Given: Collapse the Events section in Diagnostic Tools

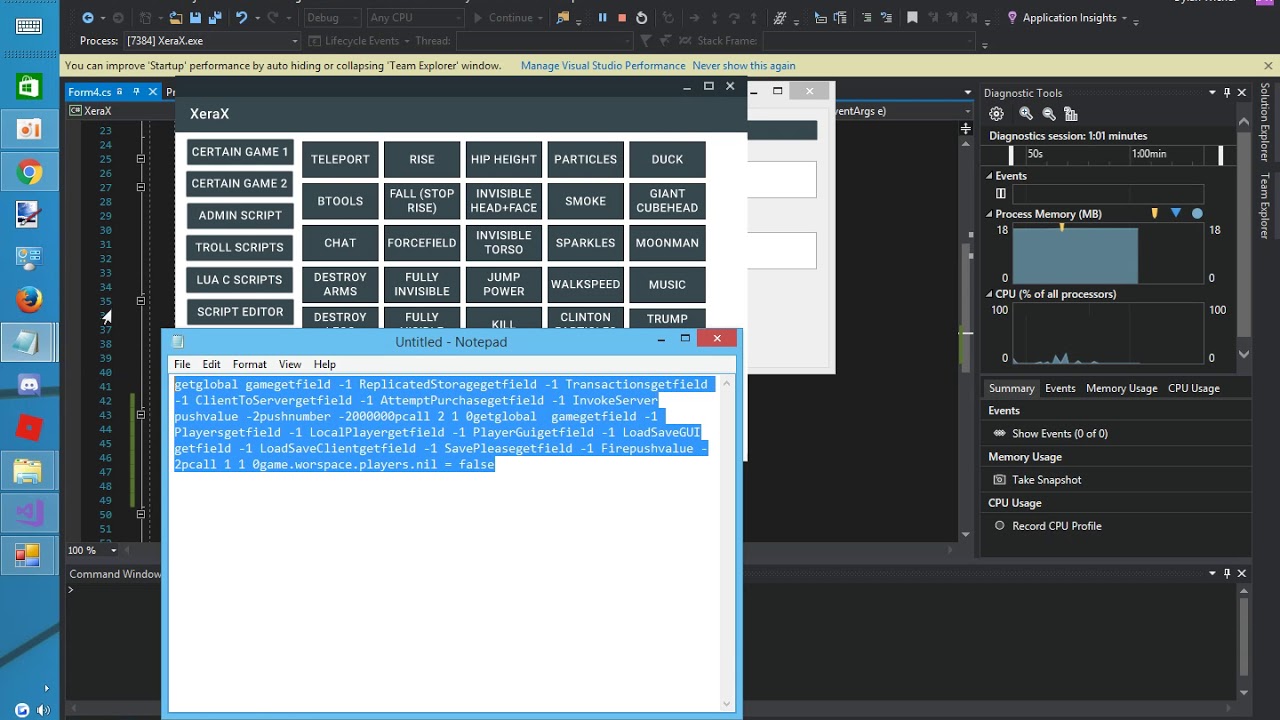Looking at the screenshot, I should [990, 176].
